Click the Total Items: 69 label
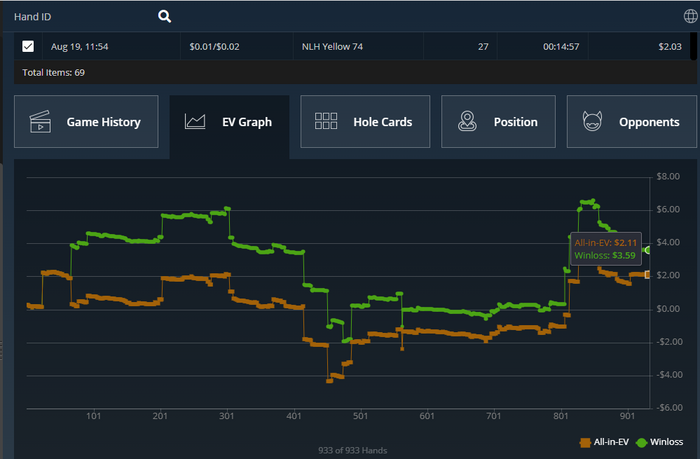Image resolution: width=700 pixels, height=459 pixels. click(x=54, y=72)
